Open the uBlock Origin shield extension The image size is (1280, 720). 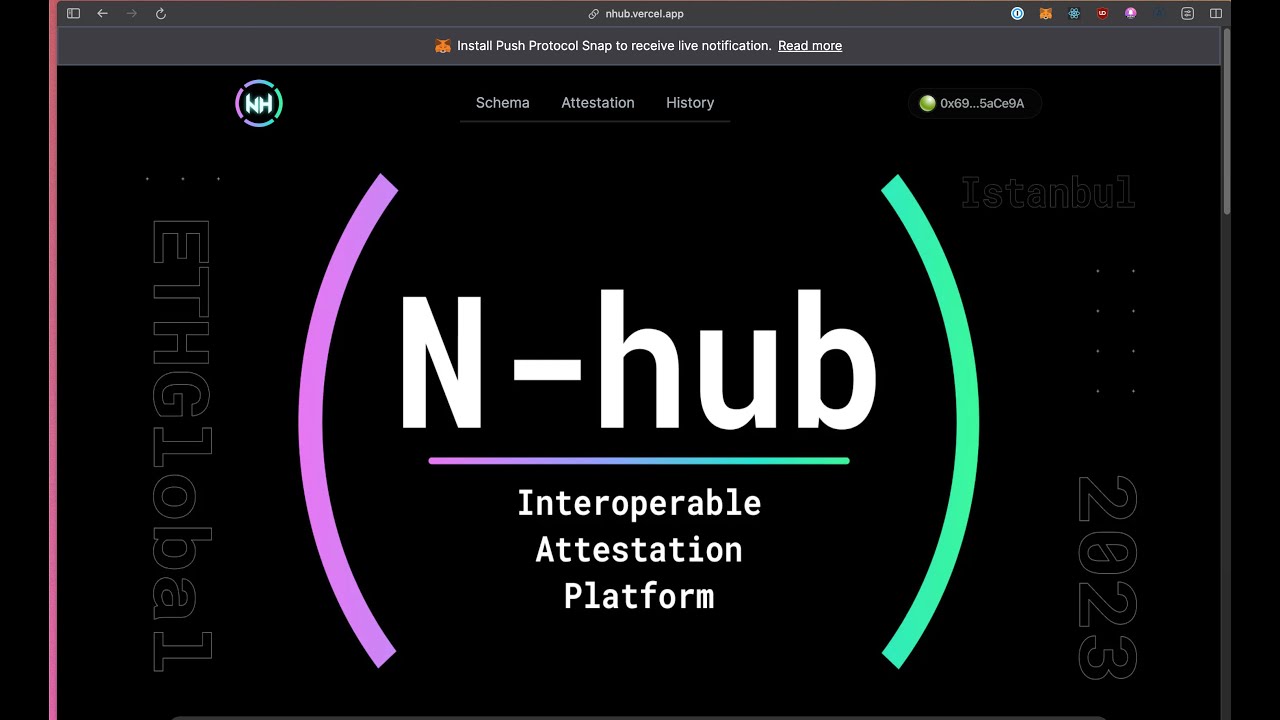(1102, 14)
